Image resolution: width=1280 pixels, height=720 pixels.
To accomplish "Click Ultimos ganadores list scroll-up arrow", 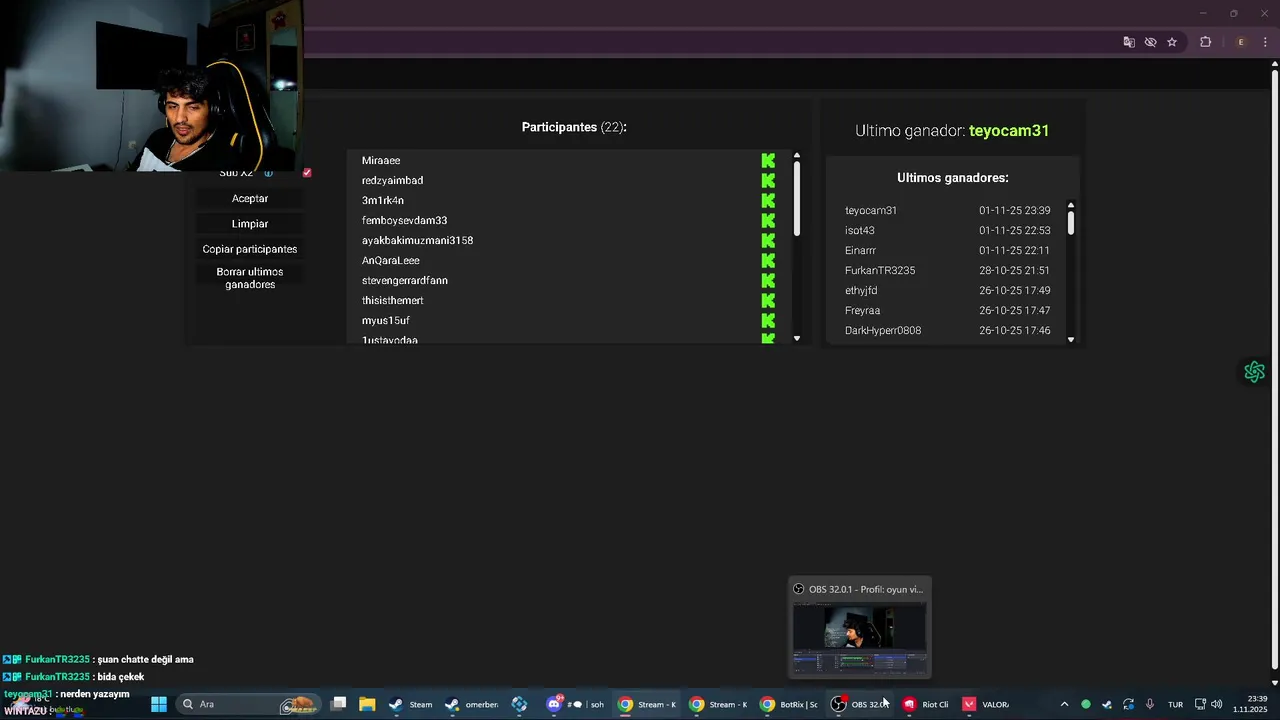I will tap(1071, 205).
